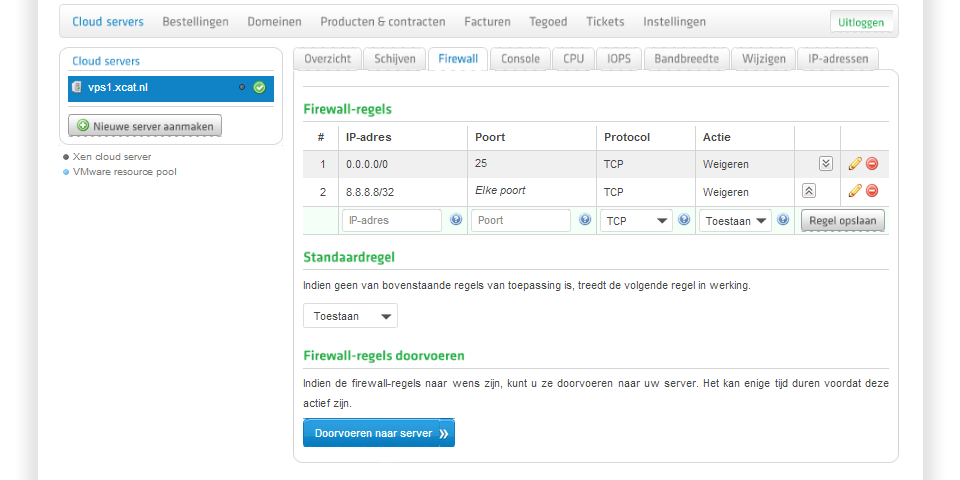Screen dimensions: 960x480
Task: Delete firewall rule 2 for 8.8.8.8/32
Action: click(x=872, y=191)
